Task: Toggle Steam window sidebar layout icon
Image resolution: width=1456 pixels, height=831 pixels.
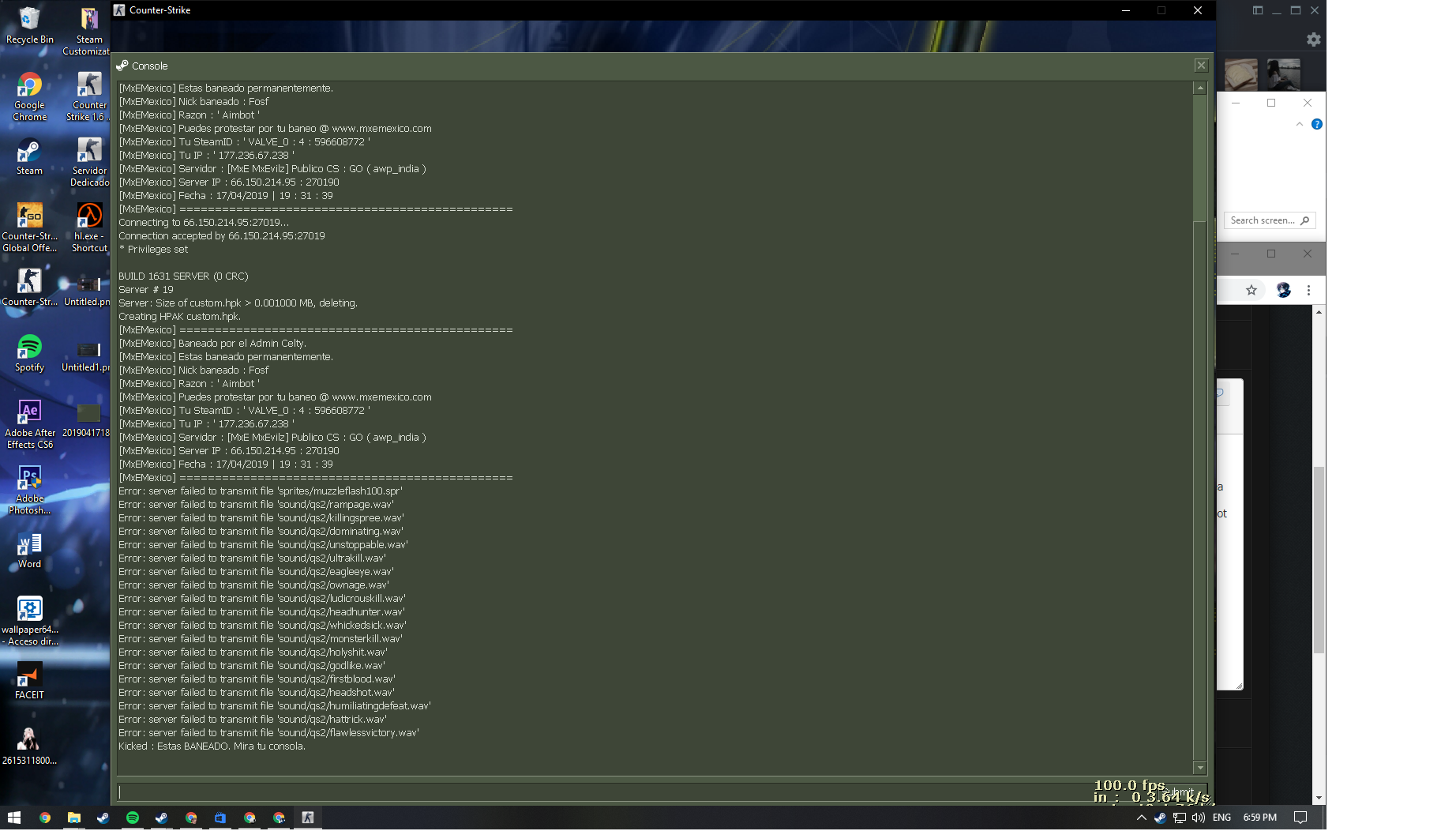Action: pos(1257,10)
